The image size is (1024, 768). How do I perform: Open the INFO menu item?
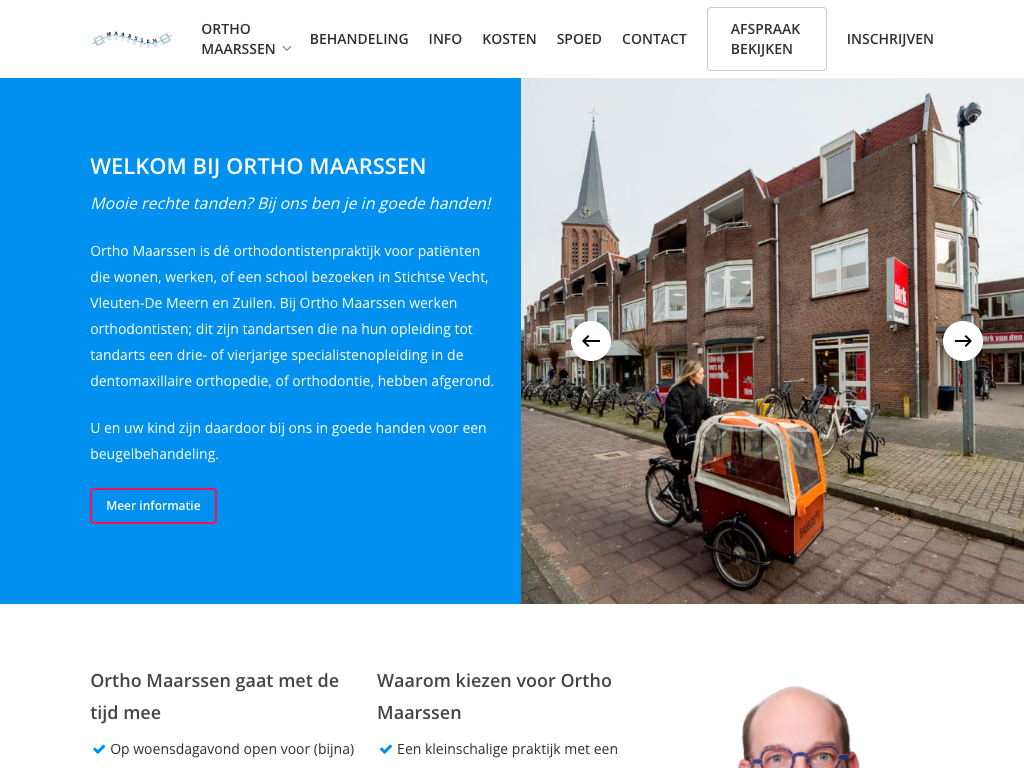click(x=445, y=39)
